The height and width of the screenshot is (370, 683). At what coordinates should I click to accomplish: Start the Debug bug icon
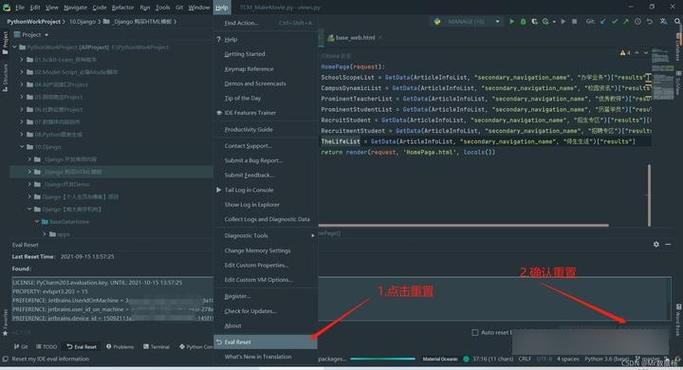pyautogui.click(x=523, y=21)
